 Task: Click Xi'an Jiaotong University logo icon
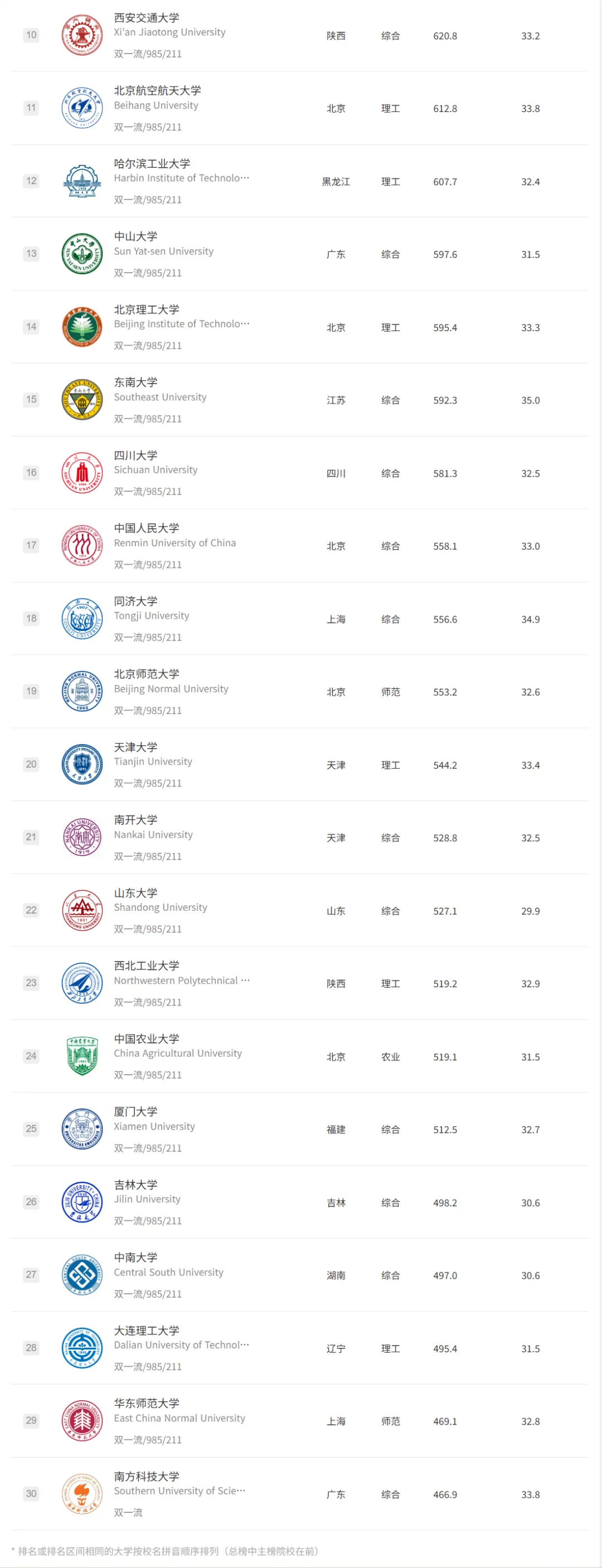click(82, 35)
